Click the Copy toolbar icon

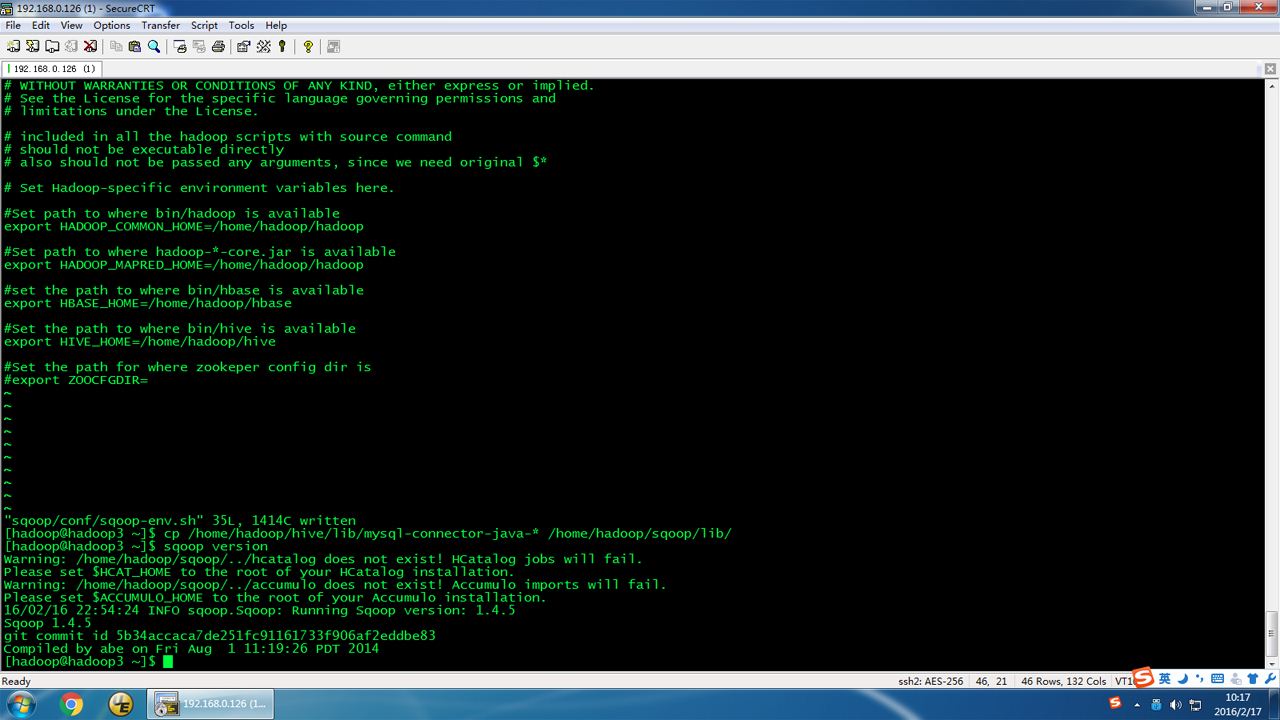pos(116,46)
